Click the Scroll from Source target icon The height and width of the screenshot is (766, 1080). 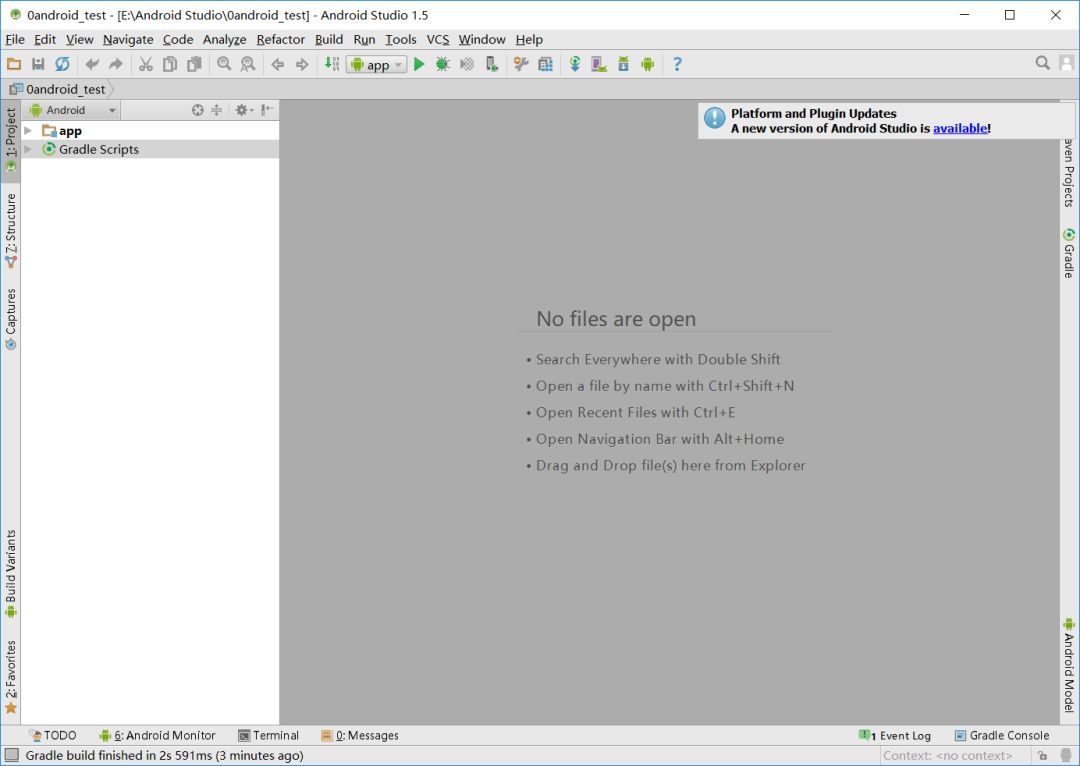tap(198, 110)
